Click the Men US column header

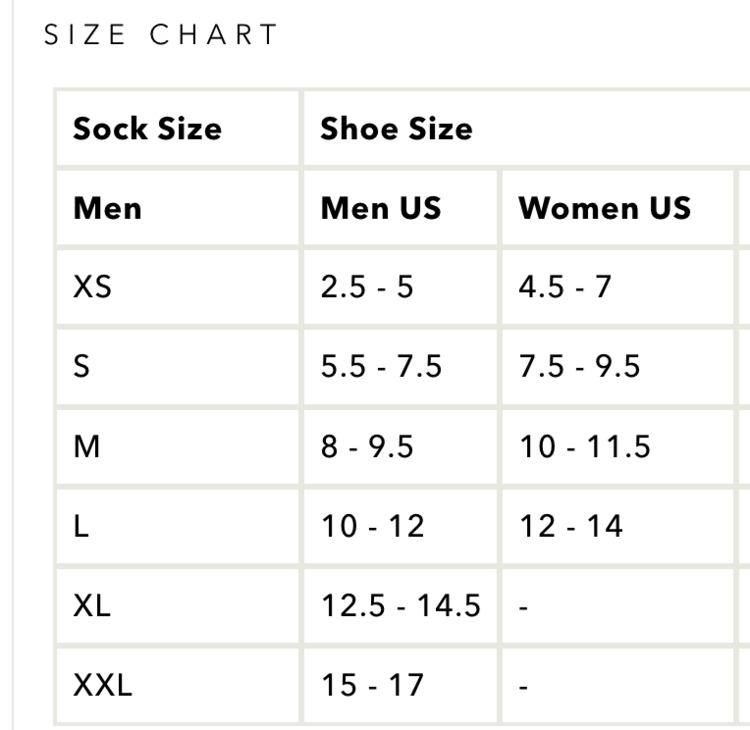381,208
